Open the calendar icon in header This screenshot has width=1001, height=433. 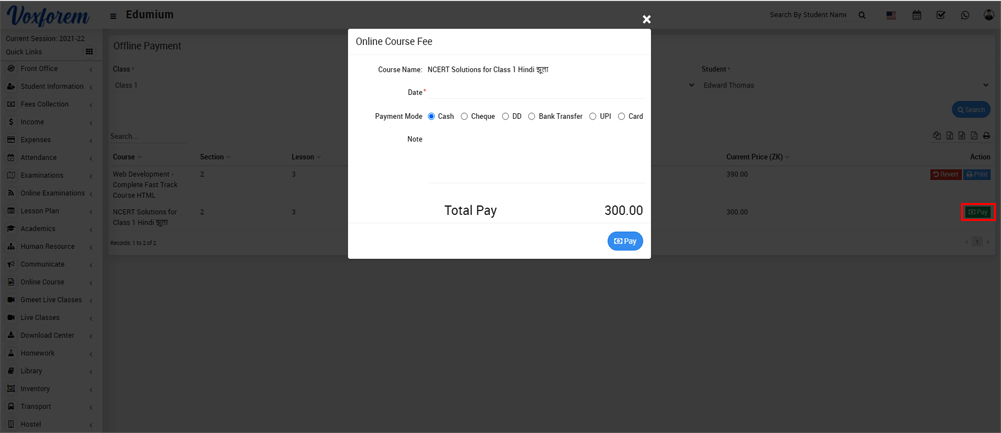[x=916, y=16]
